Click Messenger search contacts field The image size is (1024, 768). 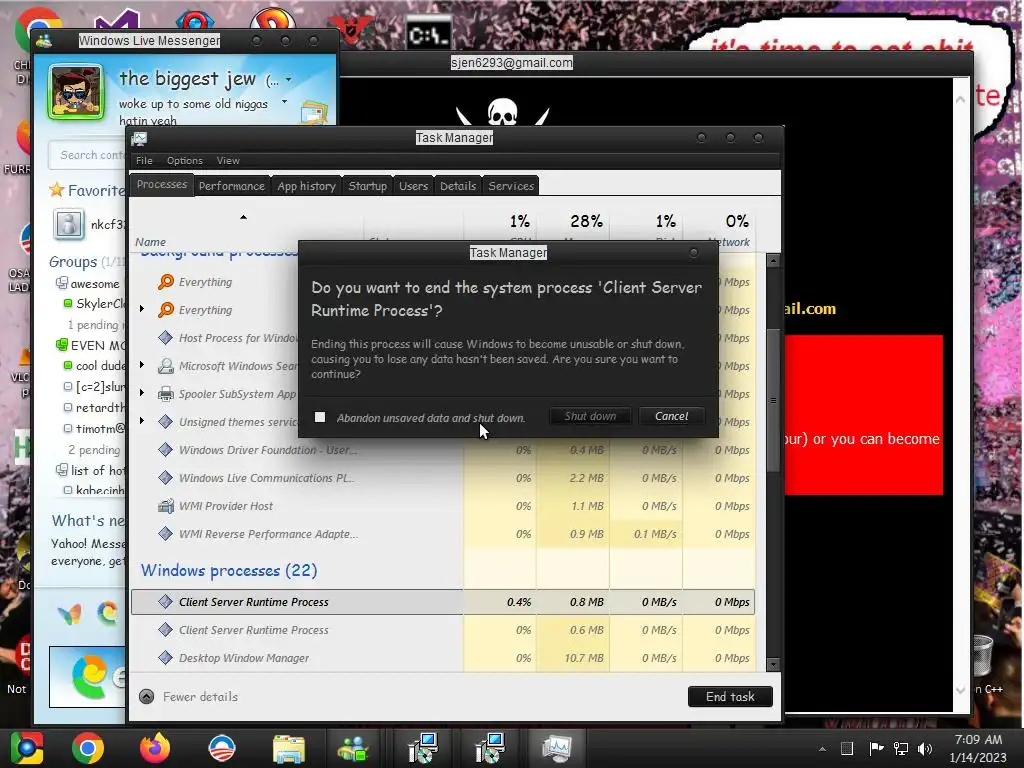click(x=88, y=155)
